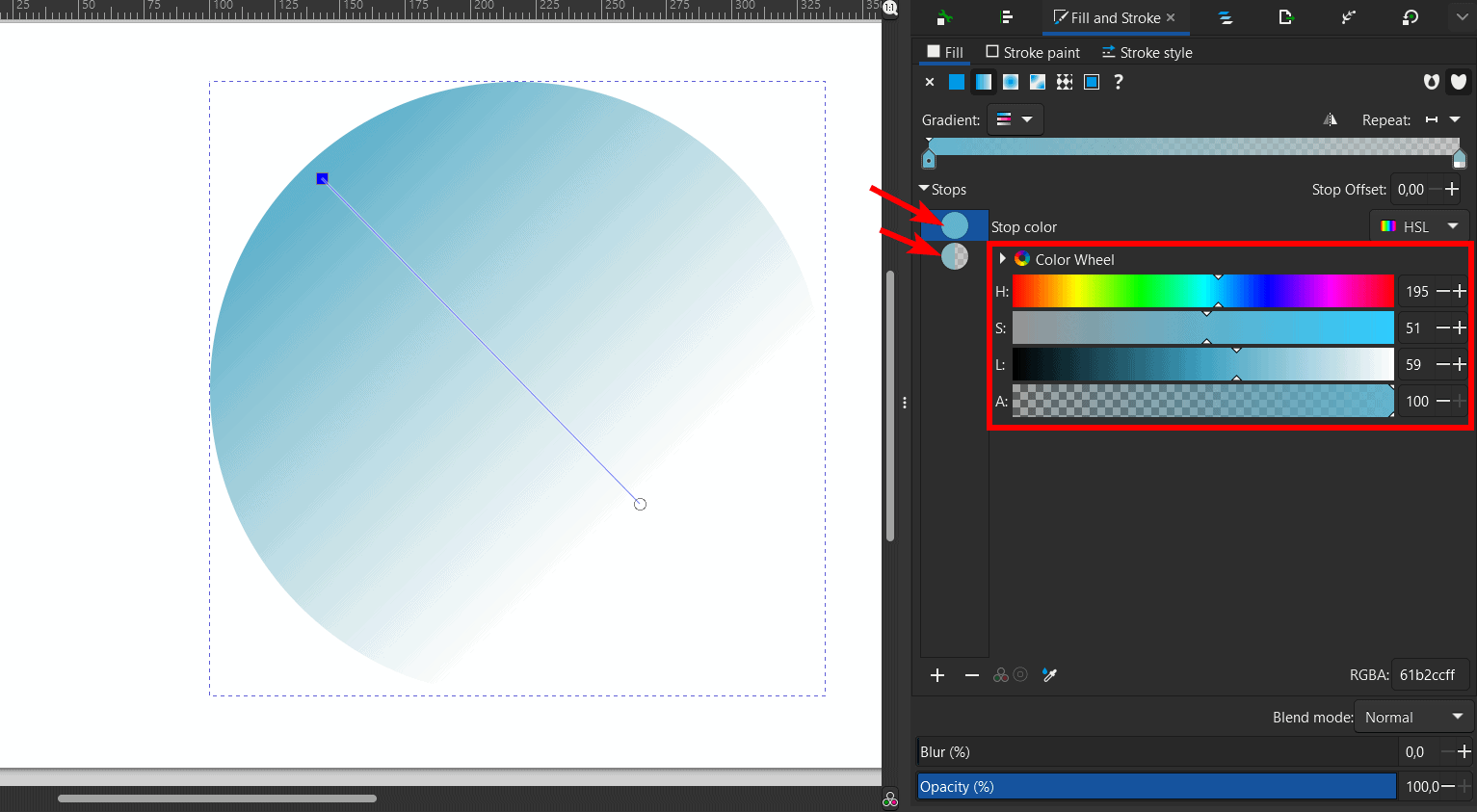
Task: Adjust the Saturation (S) slider
Action: [1202, 327]
